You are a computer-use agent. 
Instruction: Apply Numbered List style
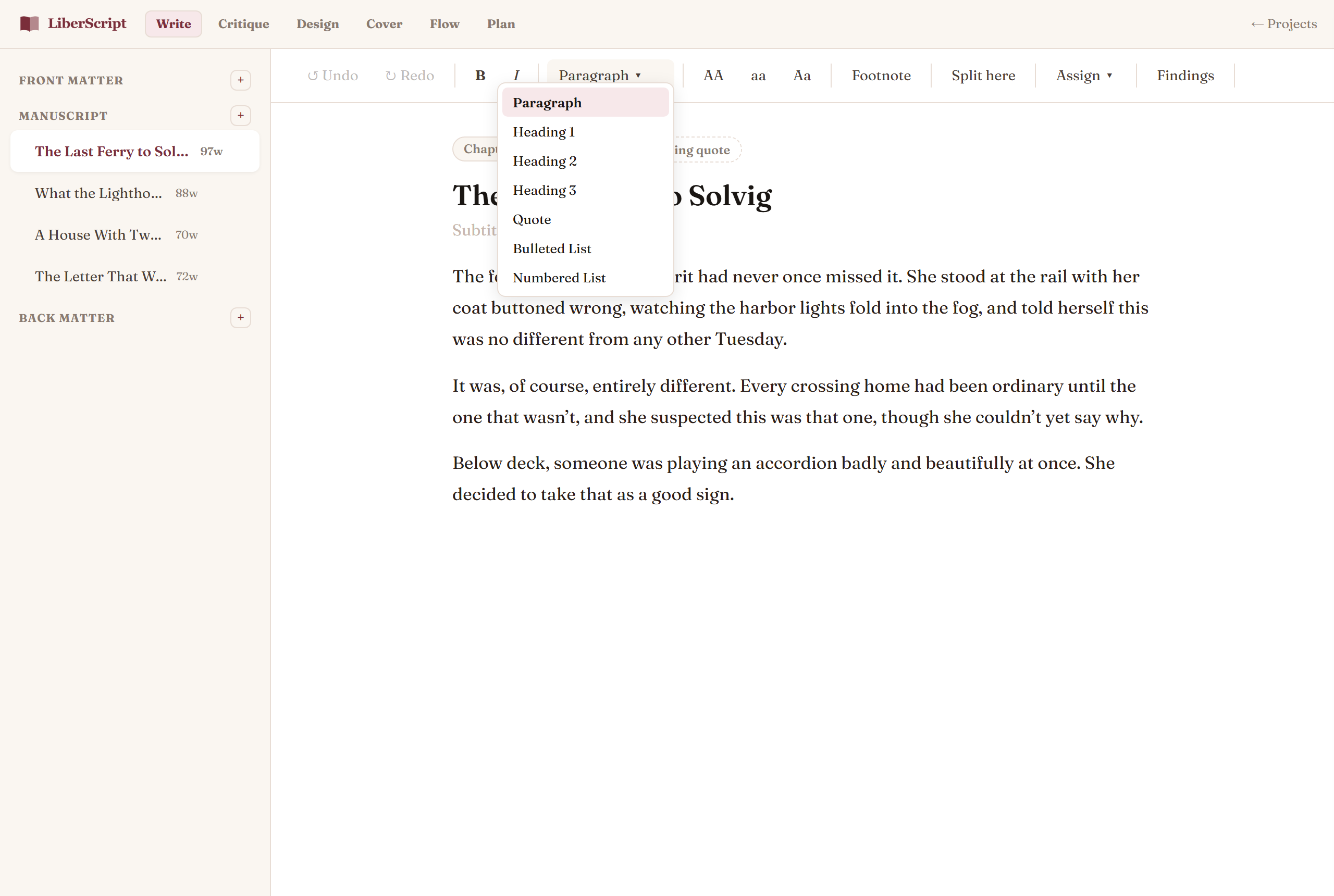pos(585,278)
